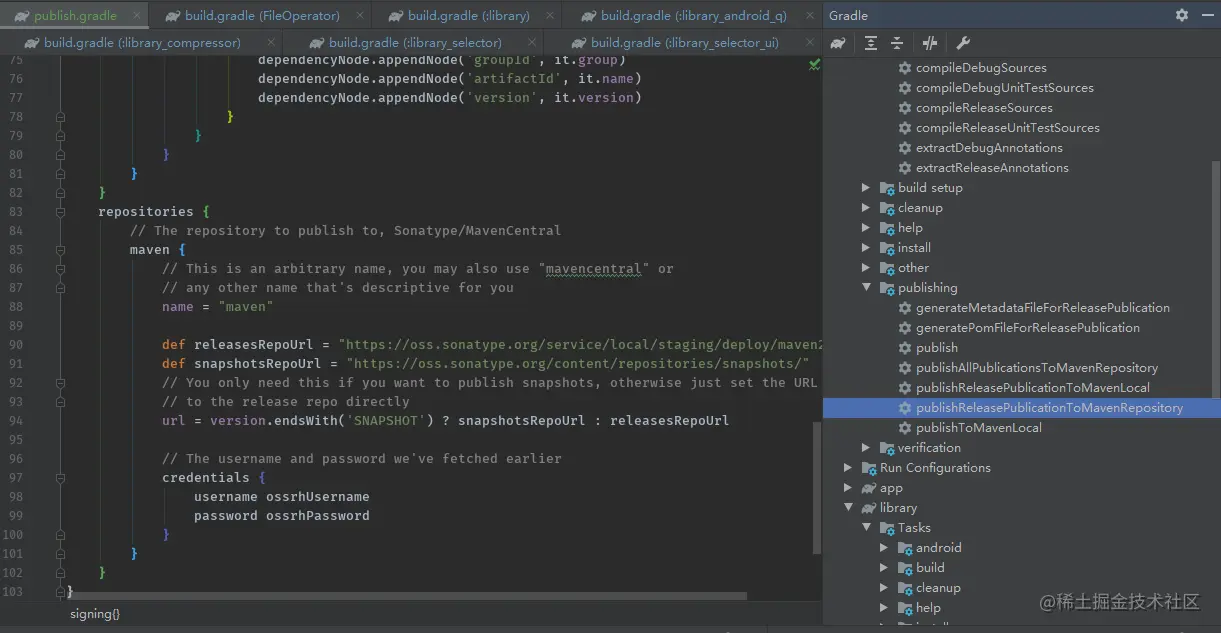Open the build.gradle (:library_compressor) tab
The height and width of the screenshot is (633, 1221).
pos(142,42)
